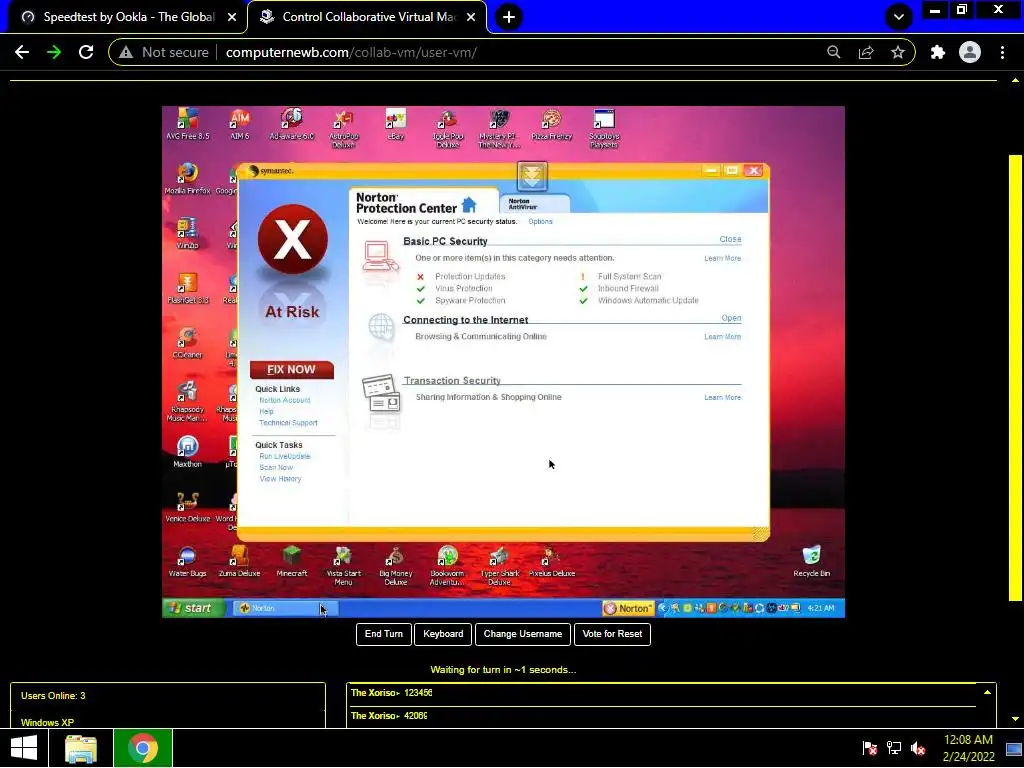Screen dimensions: 1024x768
Task: Click the double-arrow drop icon atop Norton window
Action: 532,176
